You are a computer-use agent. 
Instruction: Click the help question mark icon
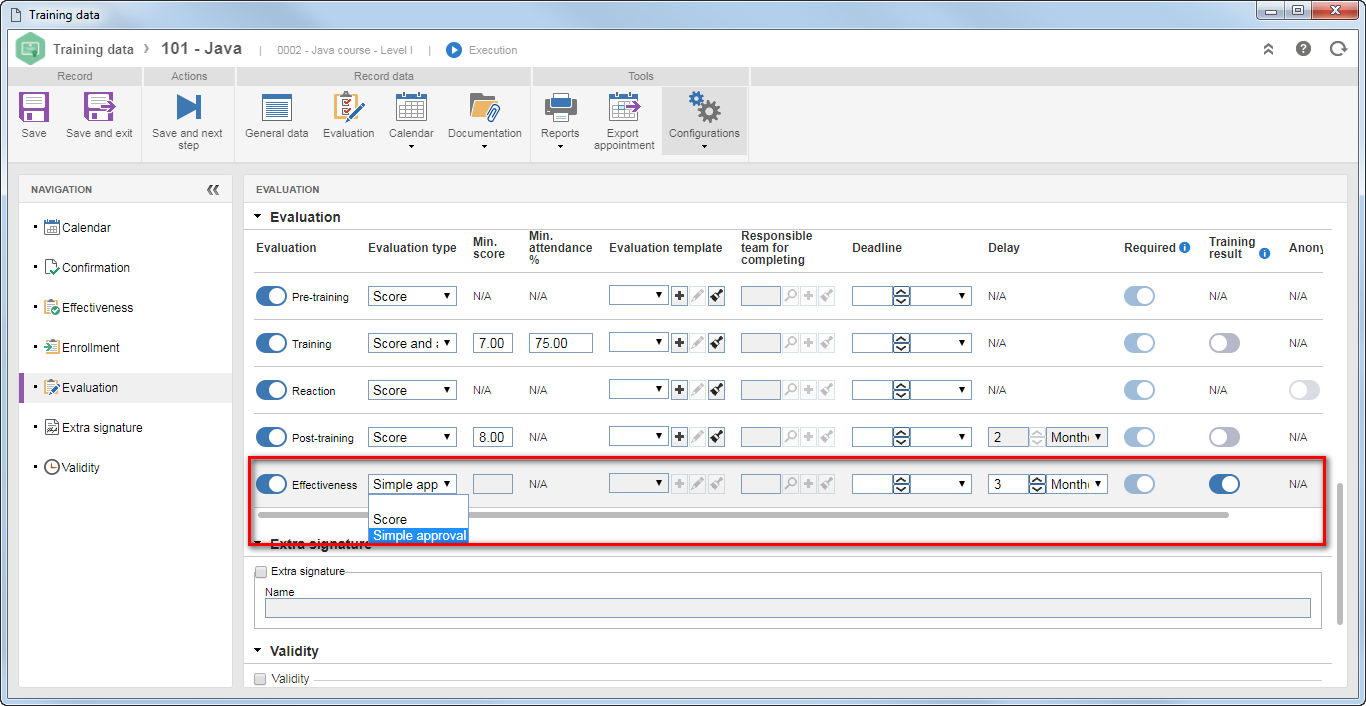[1303, 48]
